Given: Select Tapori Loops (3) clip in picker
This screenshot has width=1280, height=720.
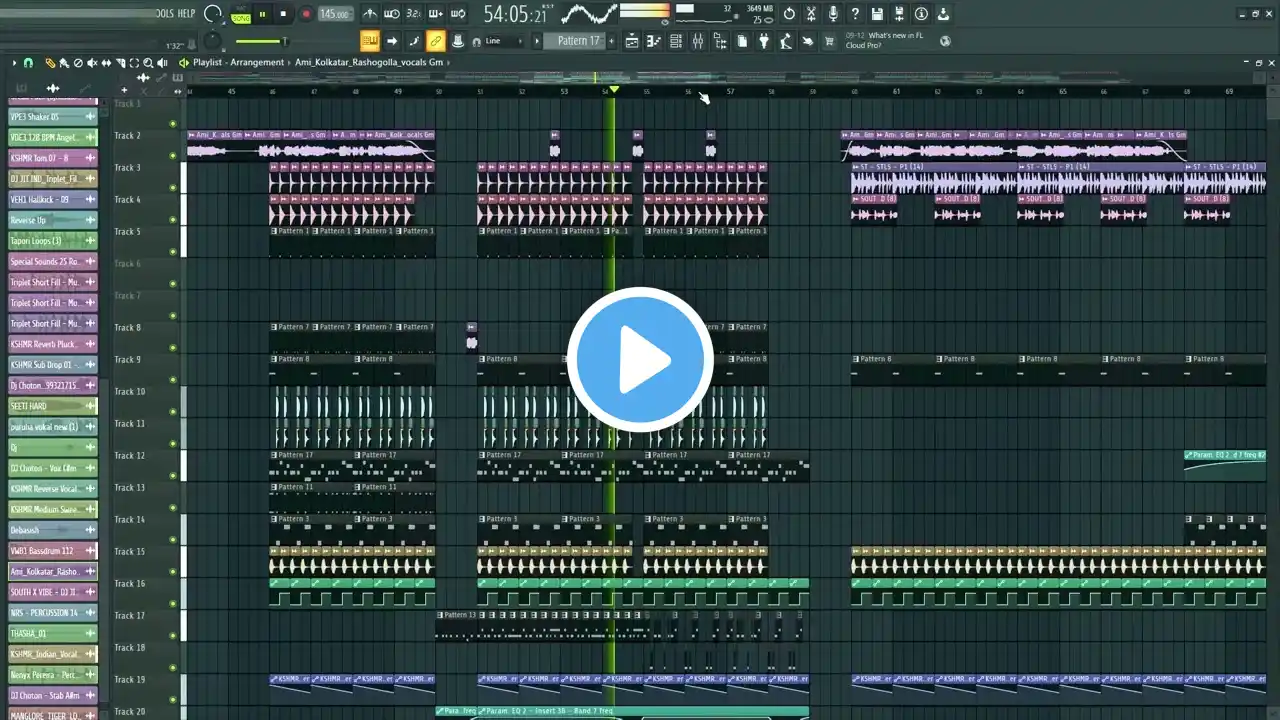Looking at the screenshot, I should pos(53,241).
